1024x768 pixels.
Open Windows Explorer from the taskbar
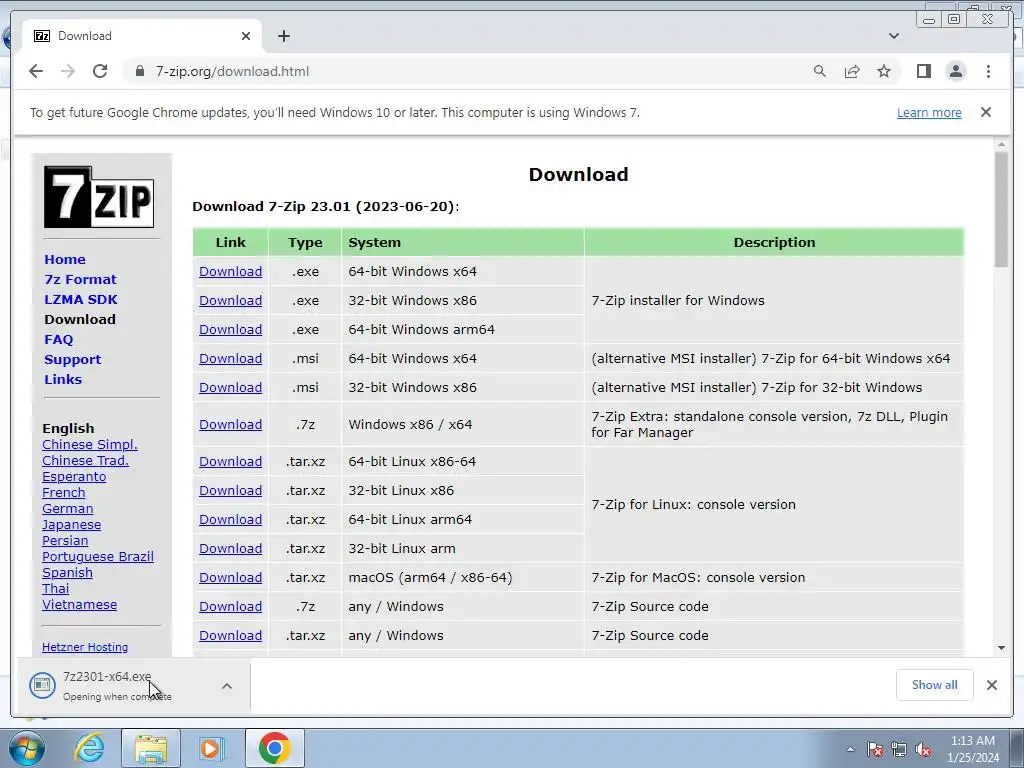[x=151, y=748]
